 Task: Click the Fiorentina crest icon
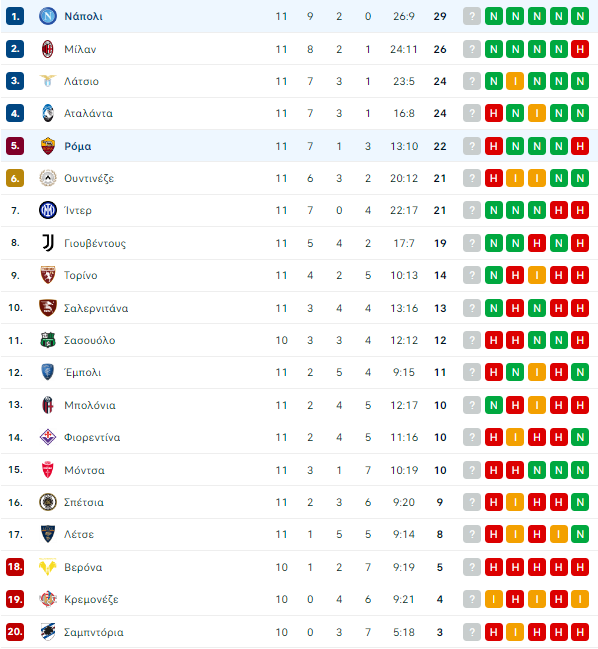point(48,437)
